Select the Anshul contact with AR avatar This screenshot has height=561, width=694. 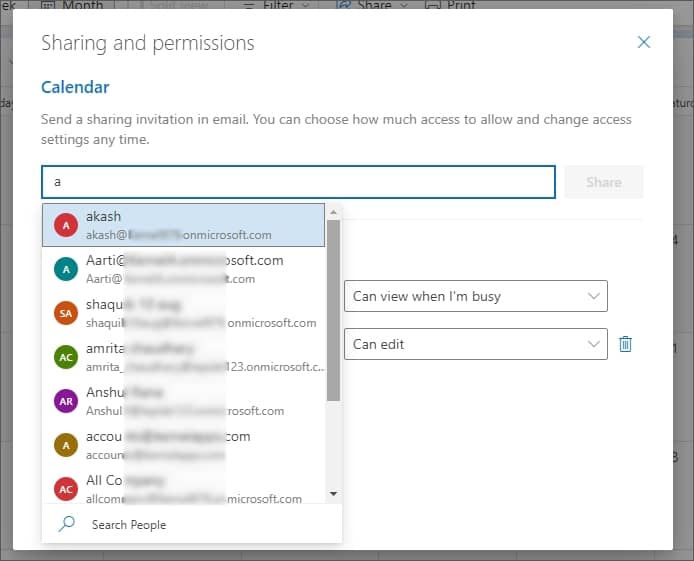point(183,401)
